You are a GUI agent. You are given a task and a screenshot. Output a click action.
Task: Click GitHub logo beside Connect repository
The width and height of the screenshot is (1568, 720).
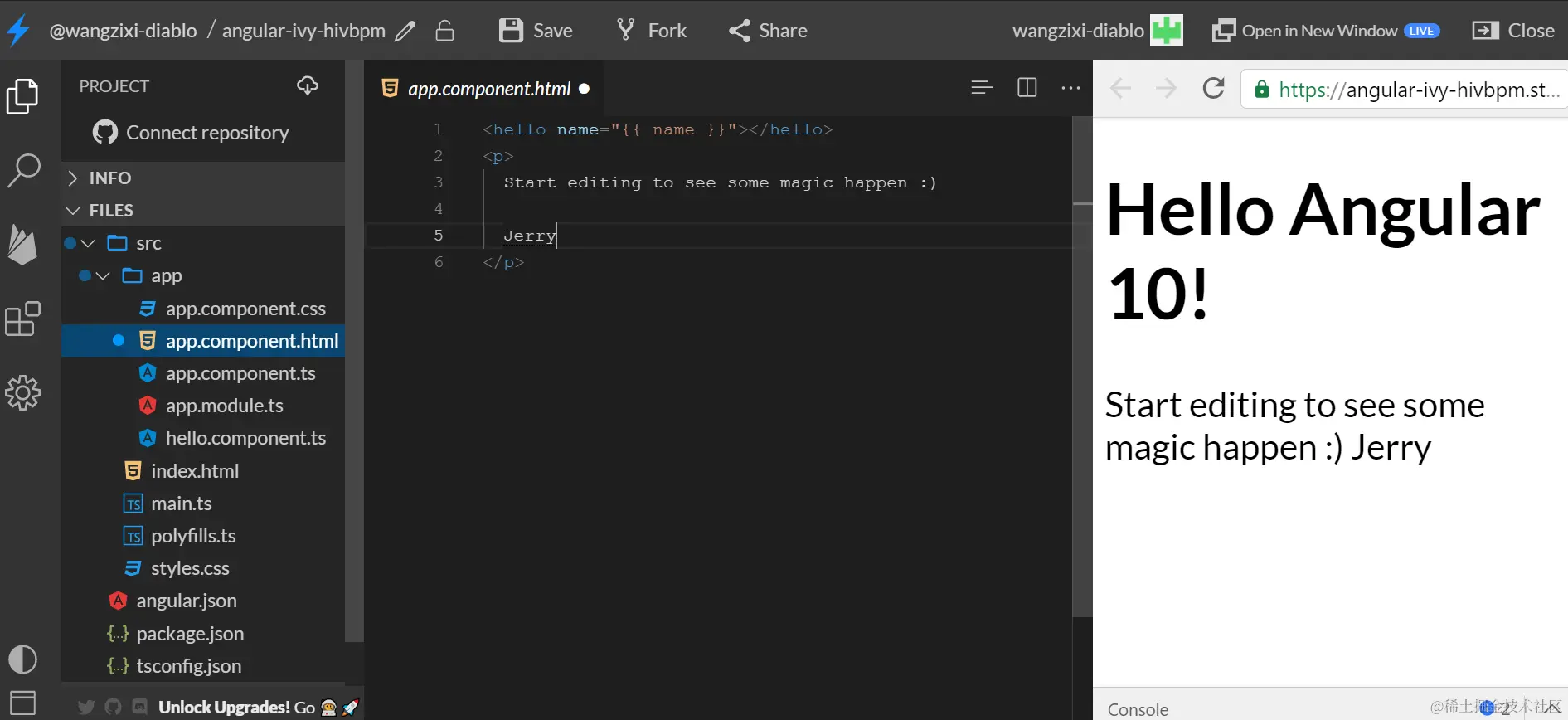(105, 133)
